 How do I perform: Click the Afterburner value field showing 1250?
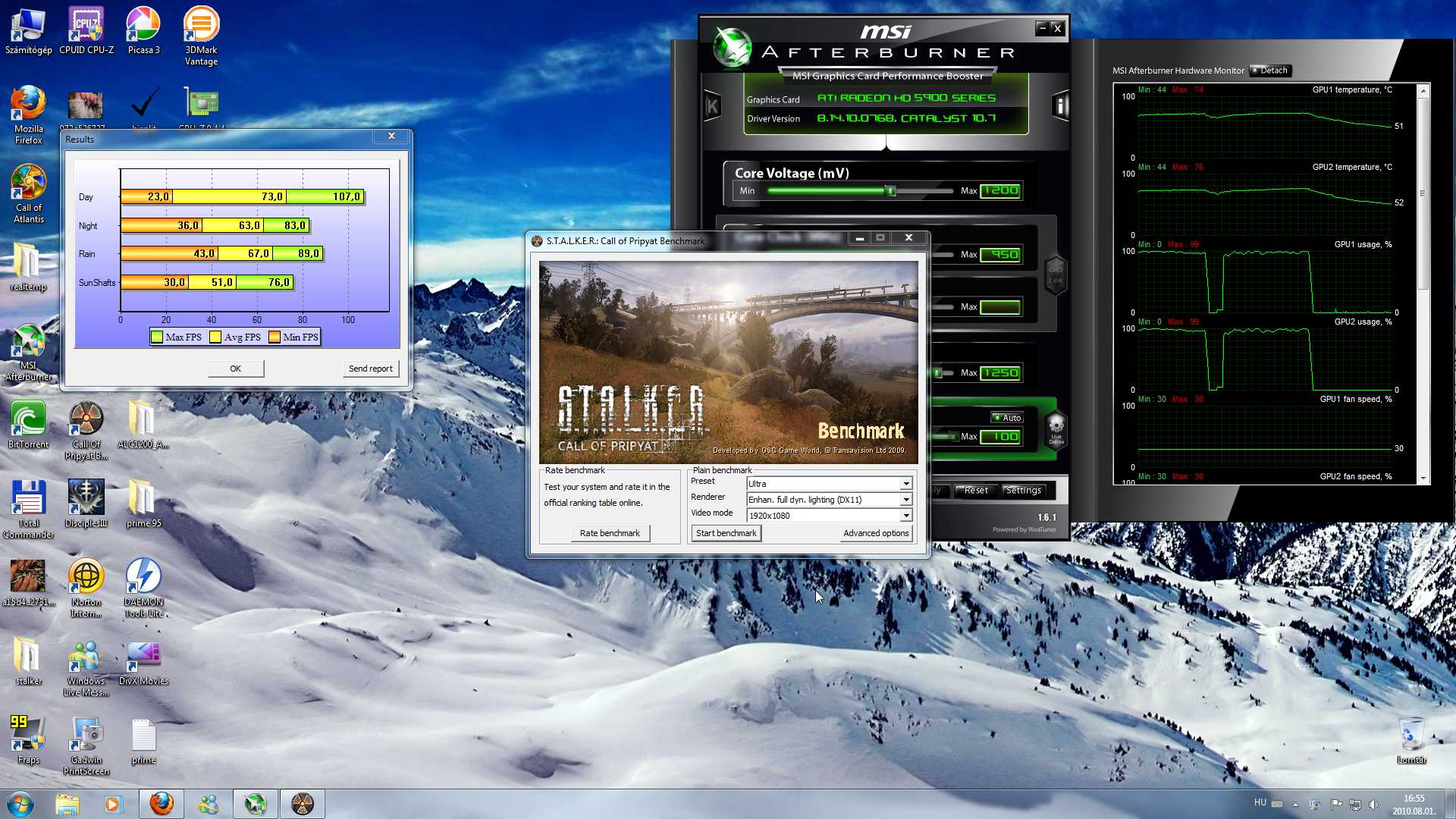point(1000,373)
